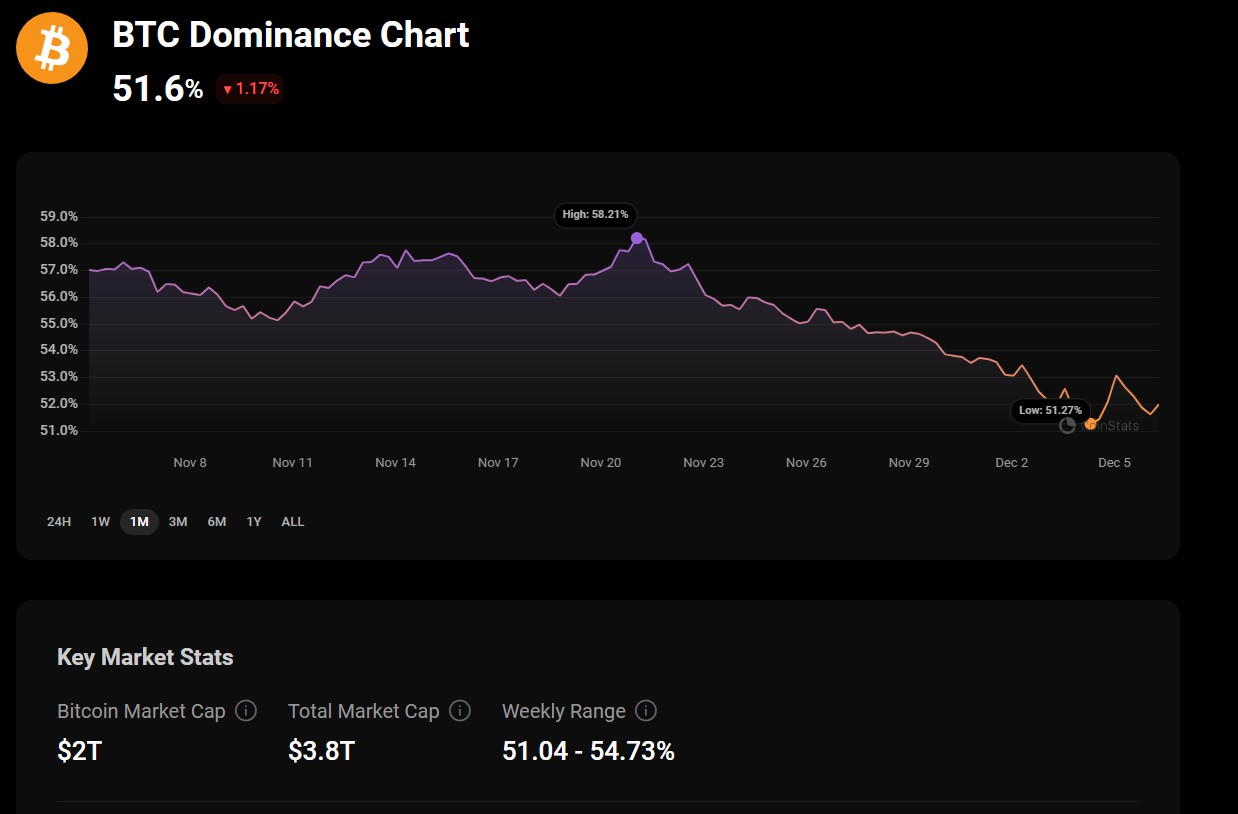This screenshot has height=814, width=1238.
Task: Click the BTC Dominance Chart title
Action: pyautogui.click(x=290, y=35)
